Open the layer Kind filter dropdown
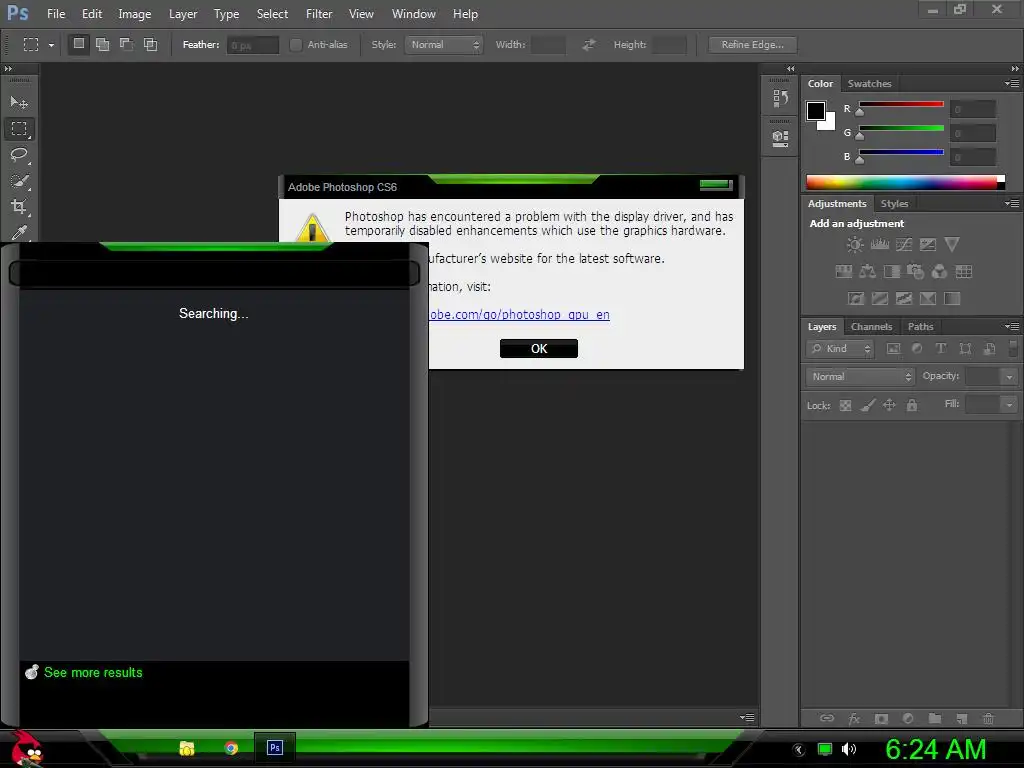Screen dimensions: 1024x768 [x=840, y=349]
